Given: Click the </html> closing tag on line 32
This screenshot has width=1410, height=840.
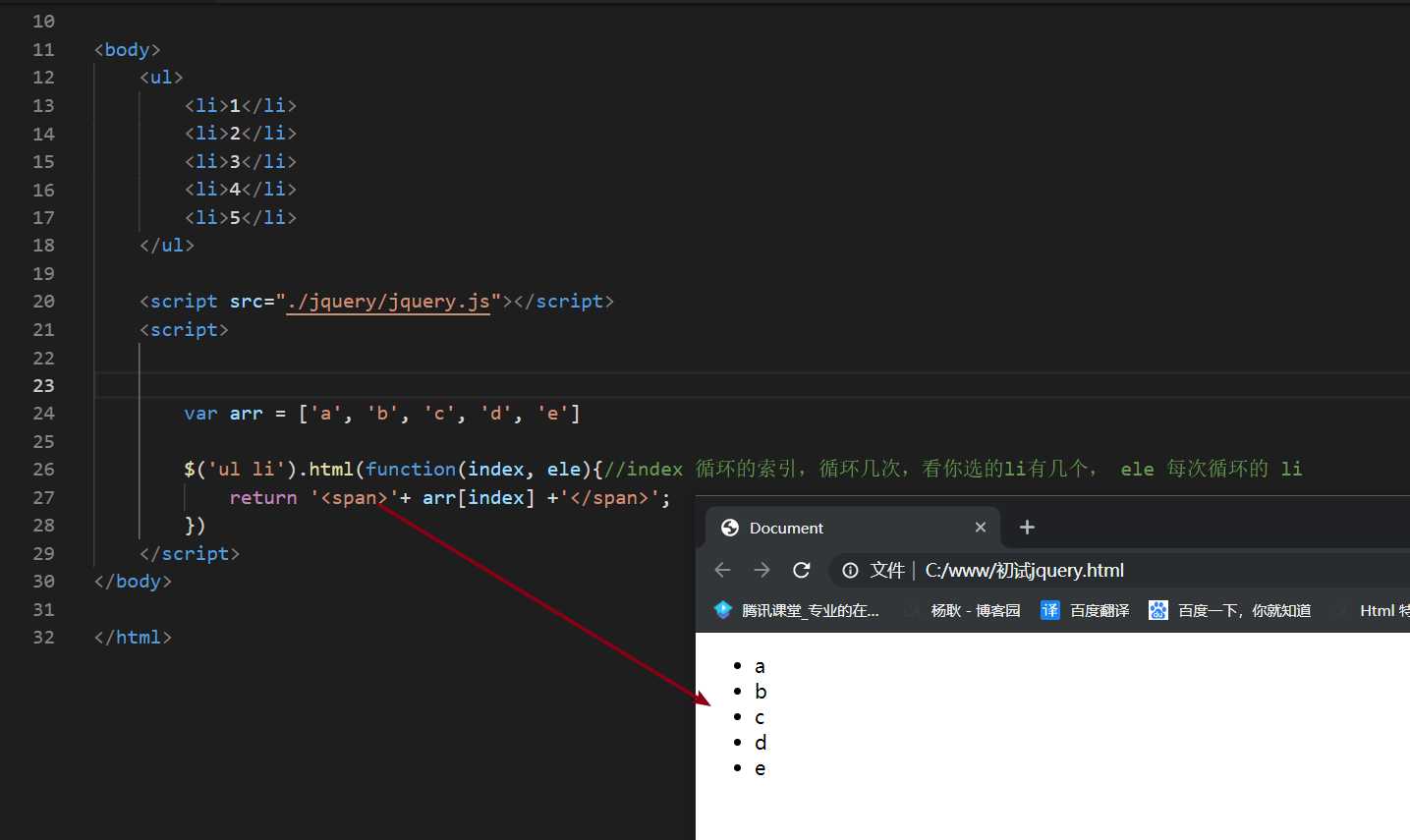Looking at the screenshot, I should point(133,637).
